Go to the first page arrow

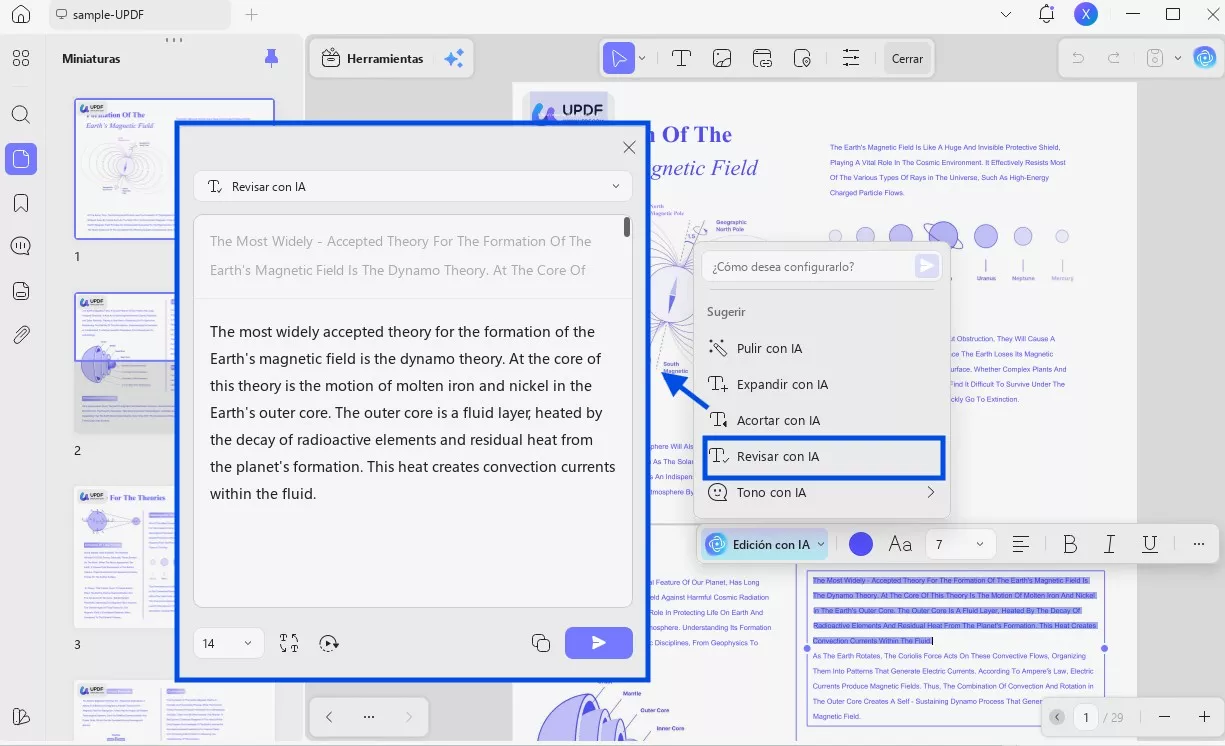[1057, 717]
